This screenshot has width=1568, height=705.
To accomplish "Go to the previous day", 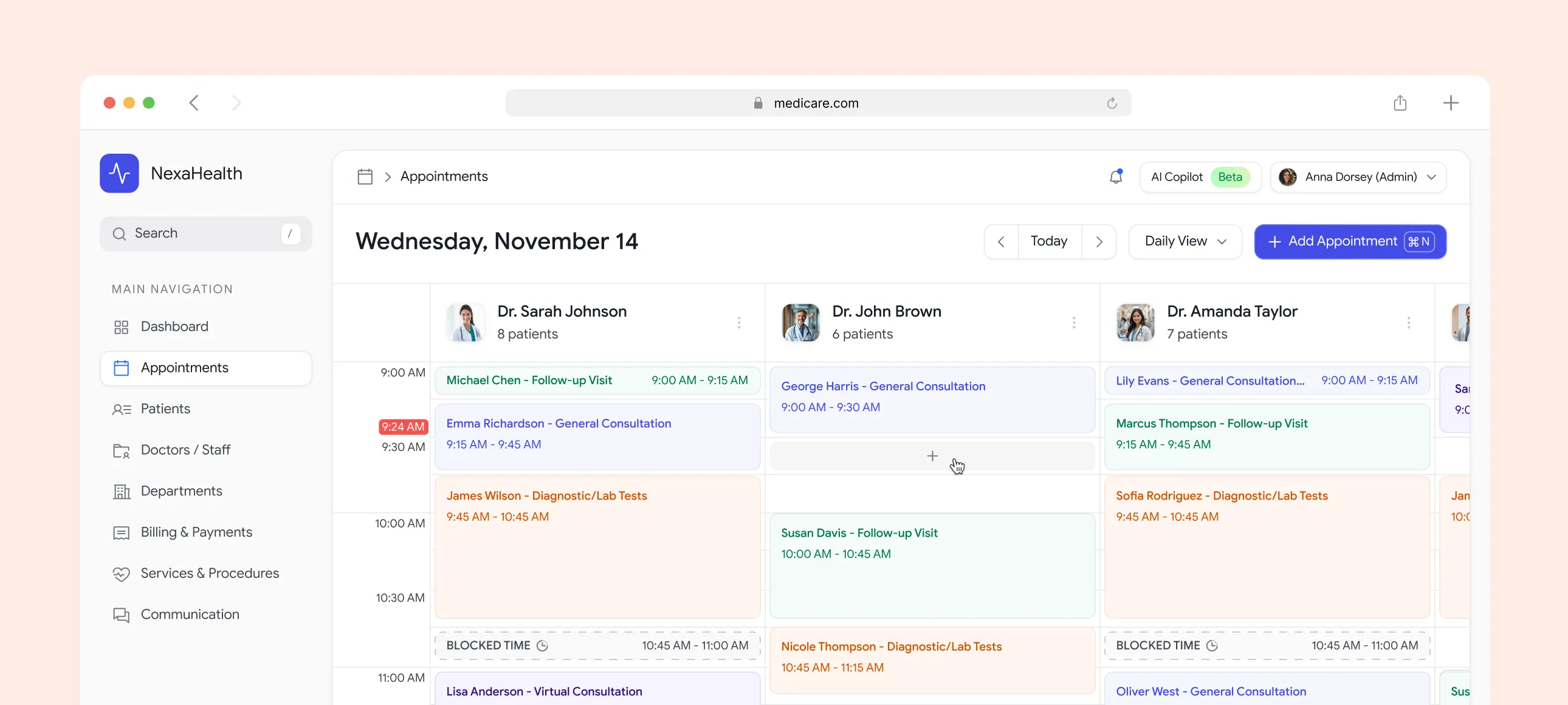I will coord(1001,242).
